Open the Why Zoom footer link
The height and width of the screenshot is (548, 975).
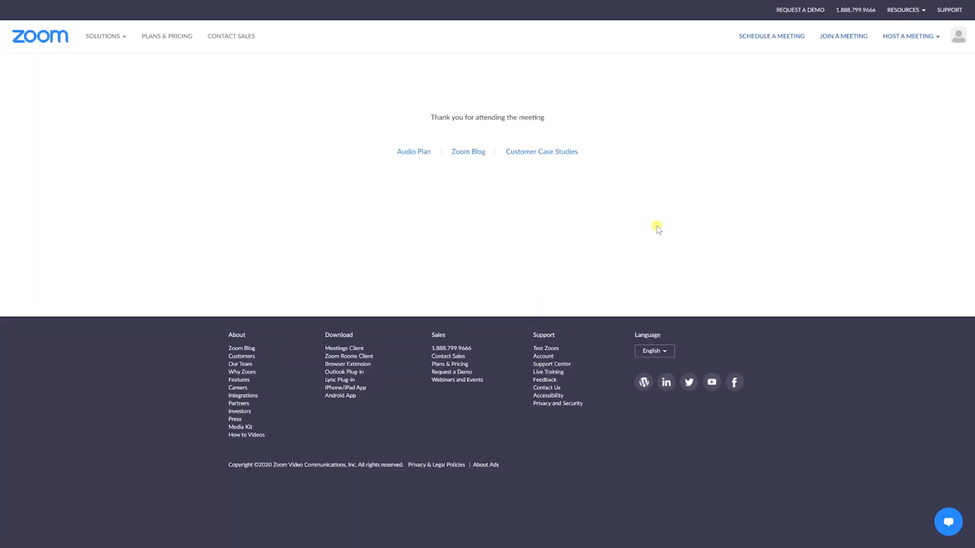(242, 372)
